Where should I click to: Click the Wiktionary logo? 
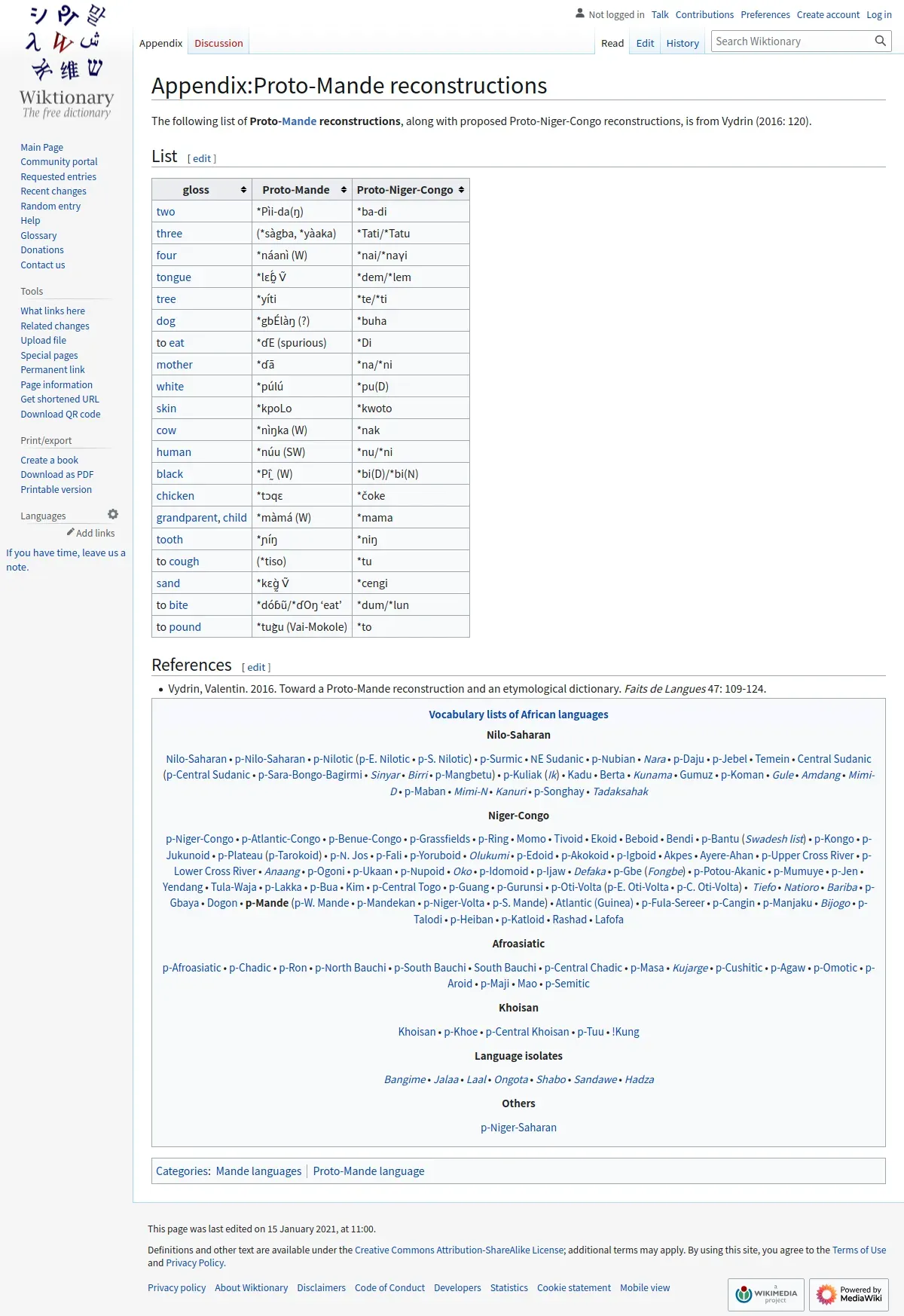click(66, 62)
